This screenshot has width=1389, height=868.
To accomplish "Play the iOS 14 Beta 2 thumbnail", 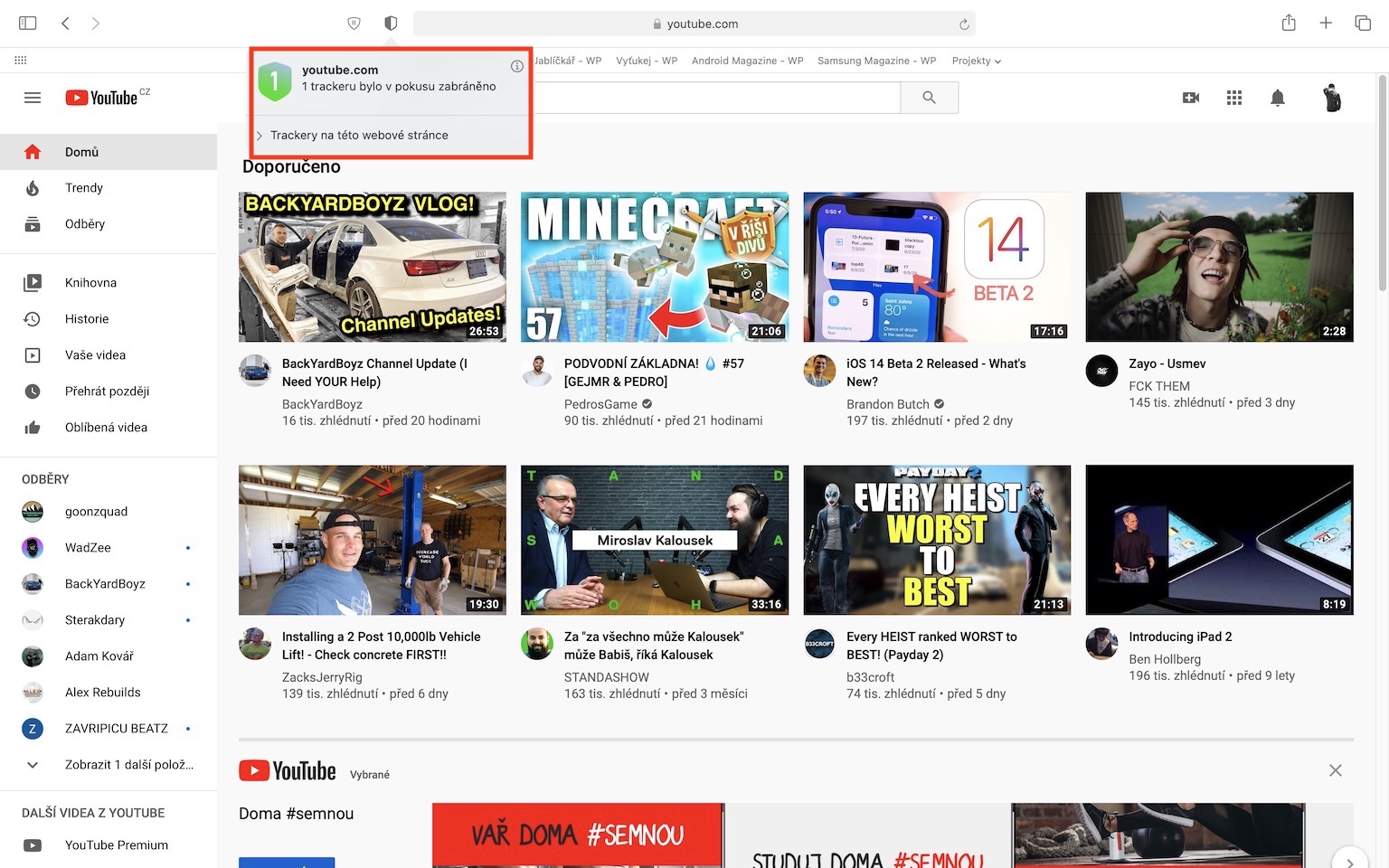I will point(937,267).
